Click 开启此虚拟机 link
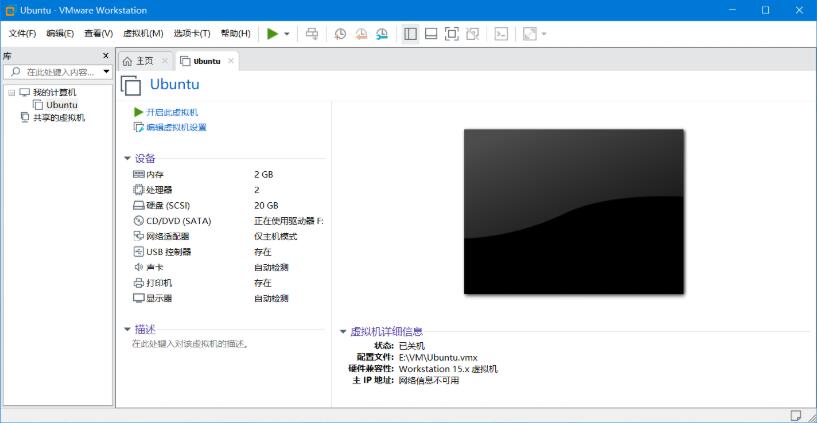This screenshot has width=817, height=423. coord(166,112)
